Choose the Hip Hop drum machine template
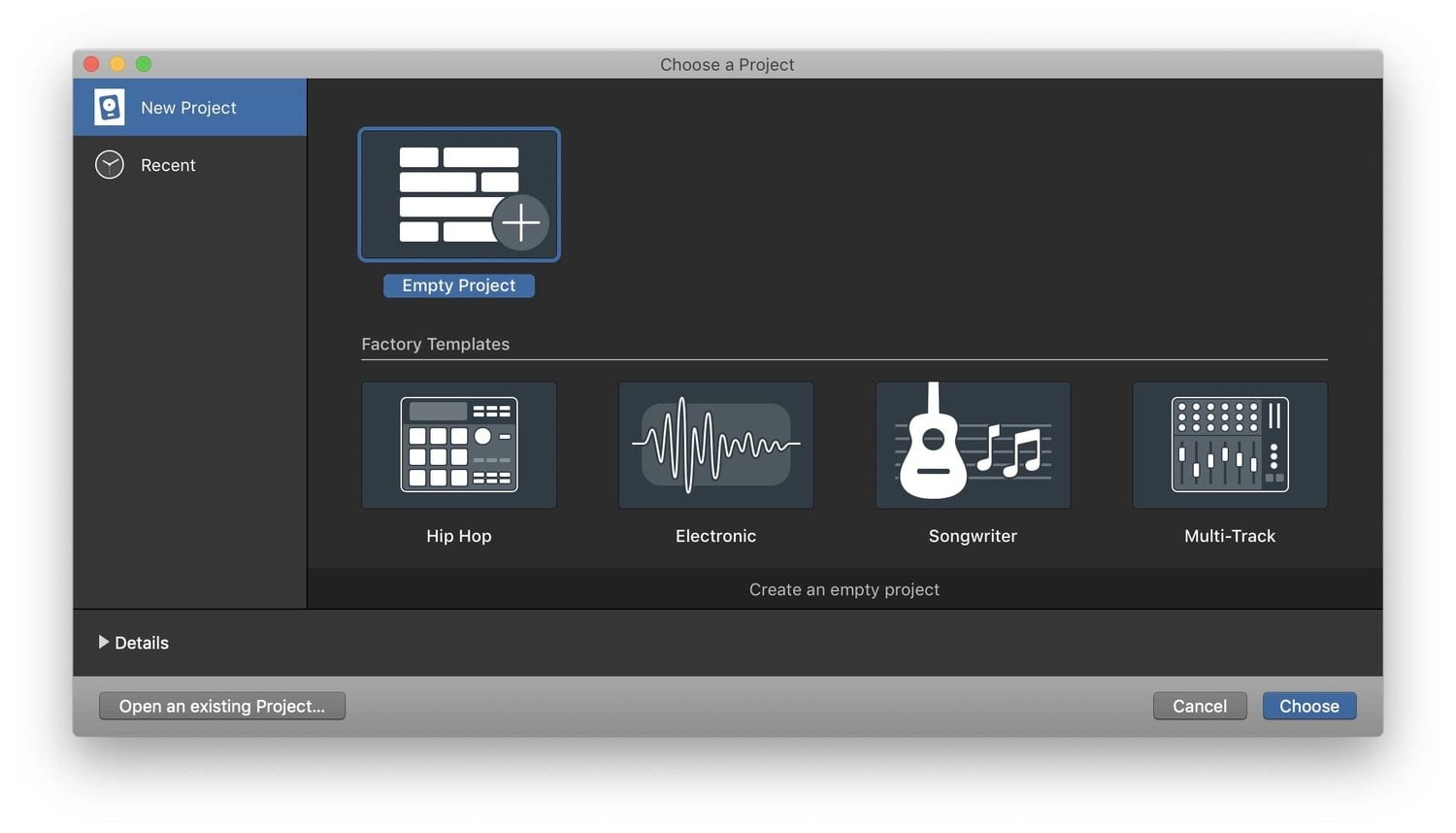1456x833 pixels. pyautogui.click(x=458, y=445)
